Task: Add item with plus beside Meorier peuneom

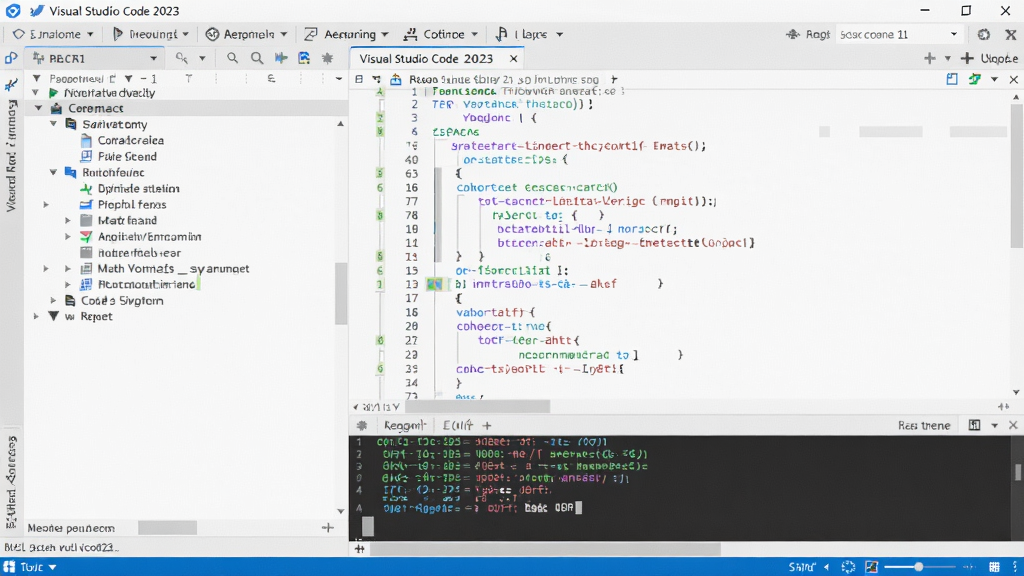Action: pyautogui.click(x=328, y=528)
